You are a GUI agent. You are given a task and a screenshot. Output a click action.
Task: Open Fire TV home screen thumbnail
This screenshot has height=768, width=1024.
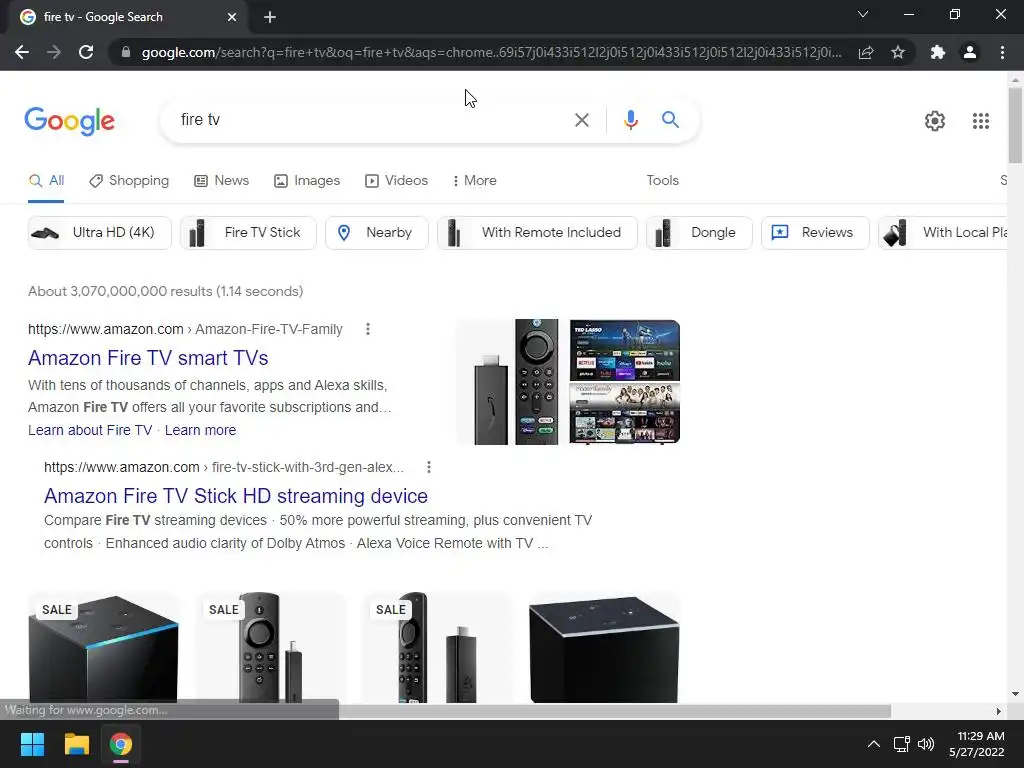pyautogui.click(x=625, y=350)
